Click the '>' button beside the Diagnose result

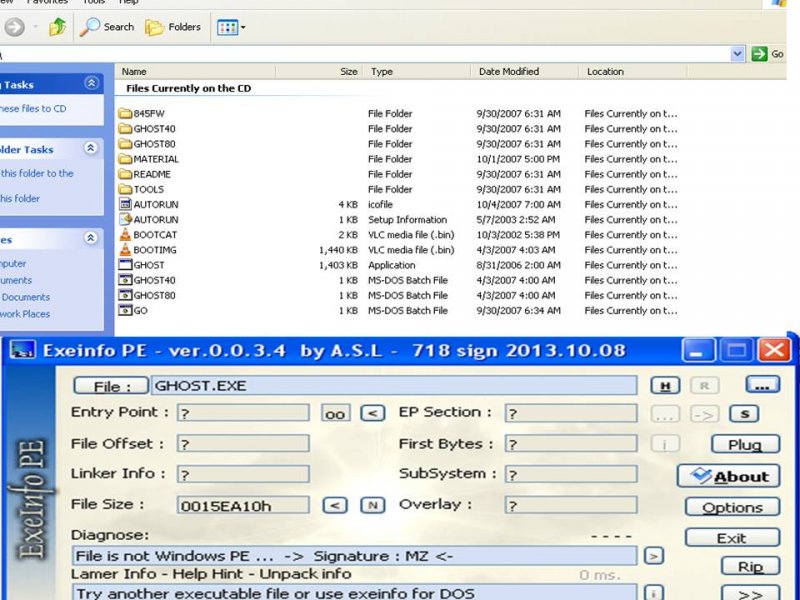[x=654, y=555]
